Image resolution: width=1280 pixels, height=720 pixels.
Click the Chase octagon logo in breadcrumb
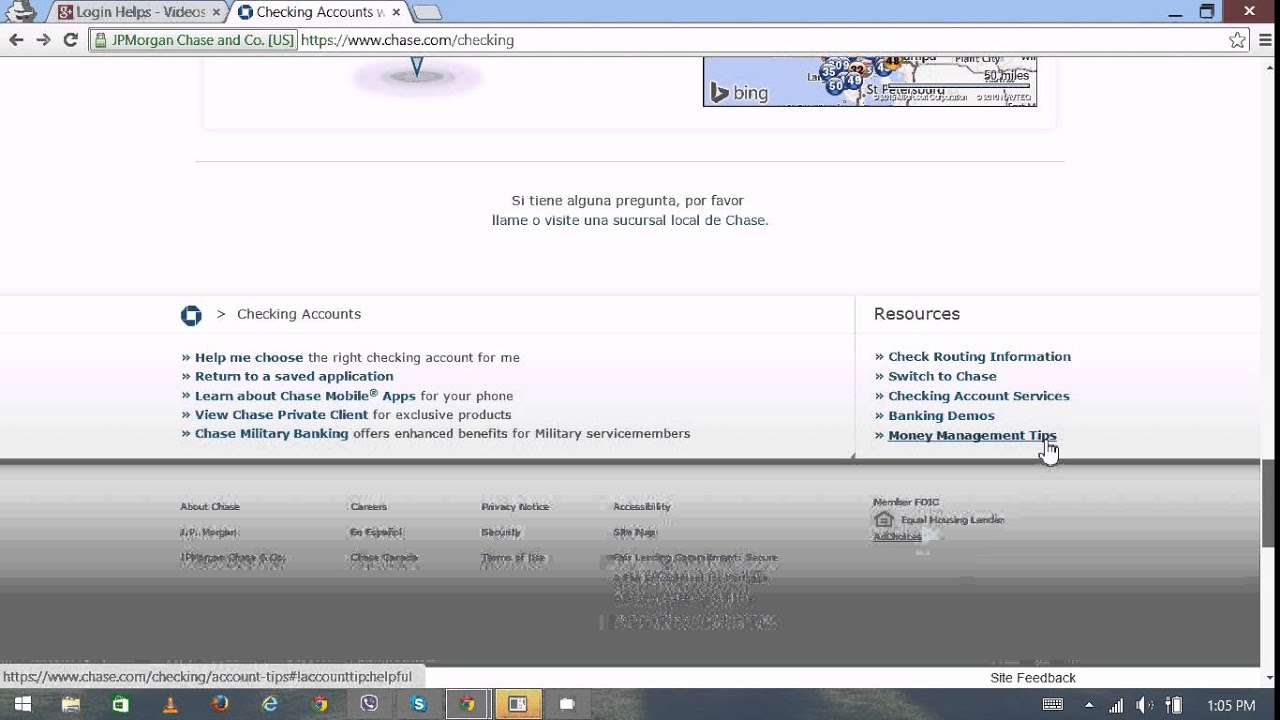(191, 315)
